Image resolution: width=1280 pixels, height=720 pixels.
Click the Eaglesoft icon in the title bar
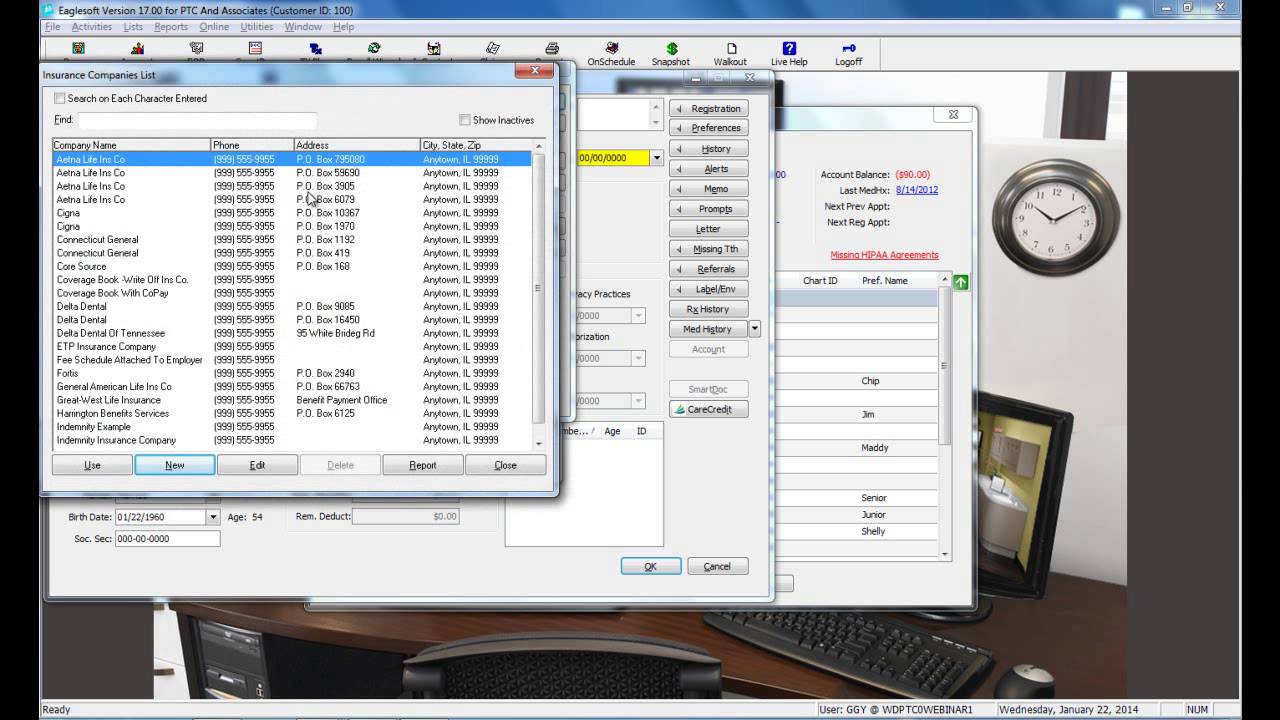(48, 10)
